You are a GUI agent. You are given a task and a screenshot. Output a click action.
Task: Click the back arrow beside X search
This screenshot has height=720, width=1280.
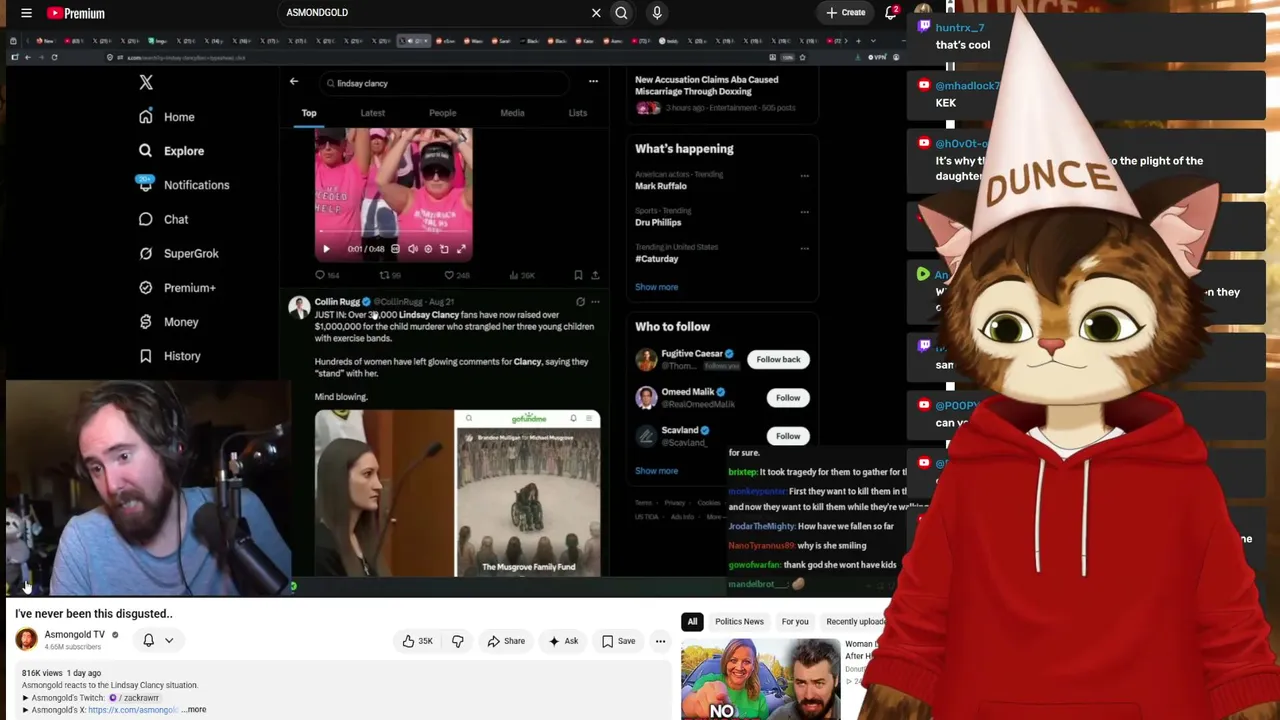[x=293, y=82]
